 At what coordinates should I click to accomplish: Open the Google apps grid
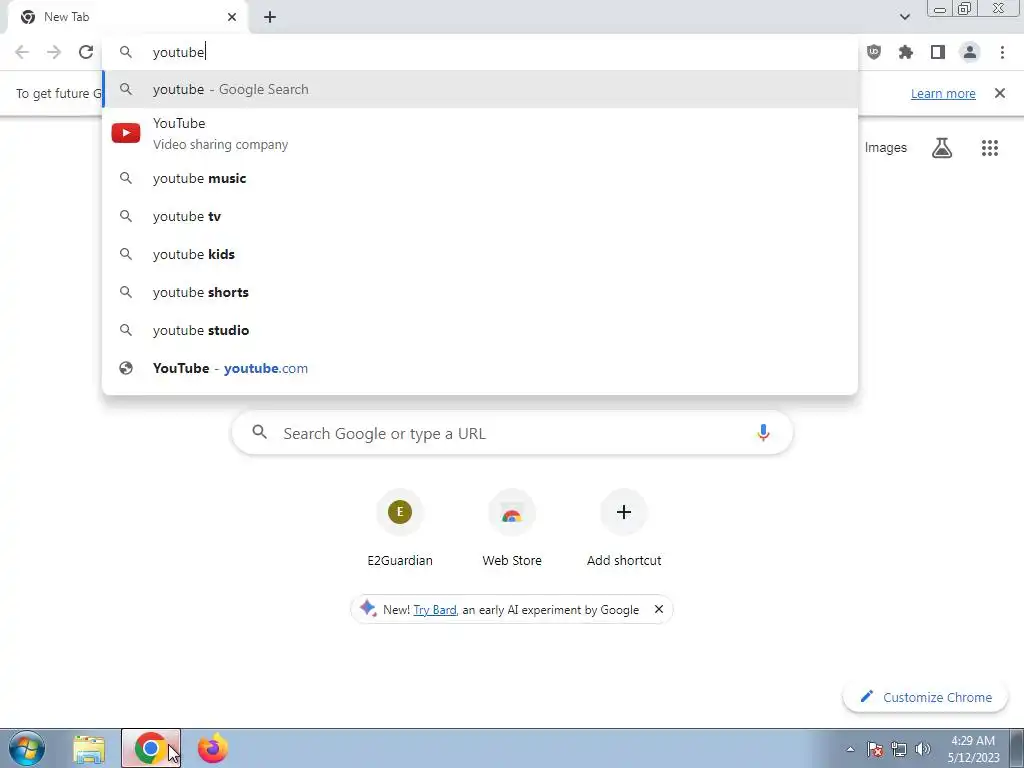tap(990, 148)
